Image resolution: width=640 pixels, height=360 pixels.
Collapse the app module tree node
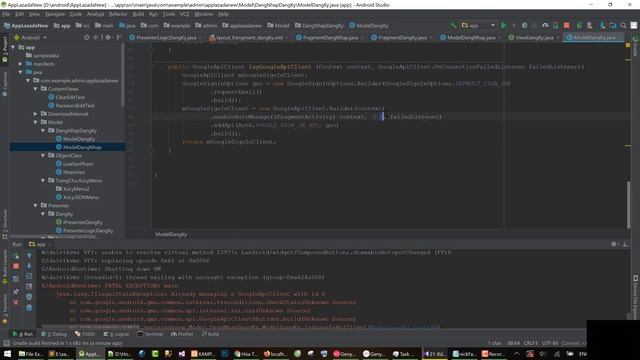(x=13, y=47)
